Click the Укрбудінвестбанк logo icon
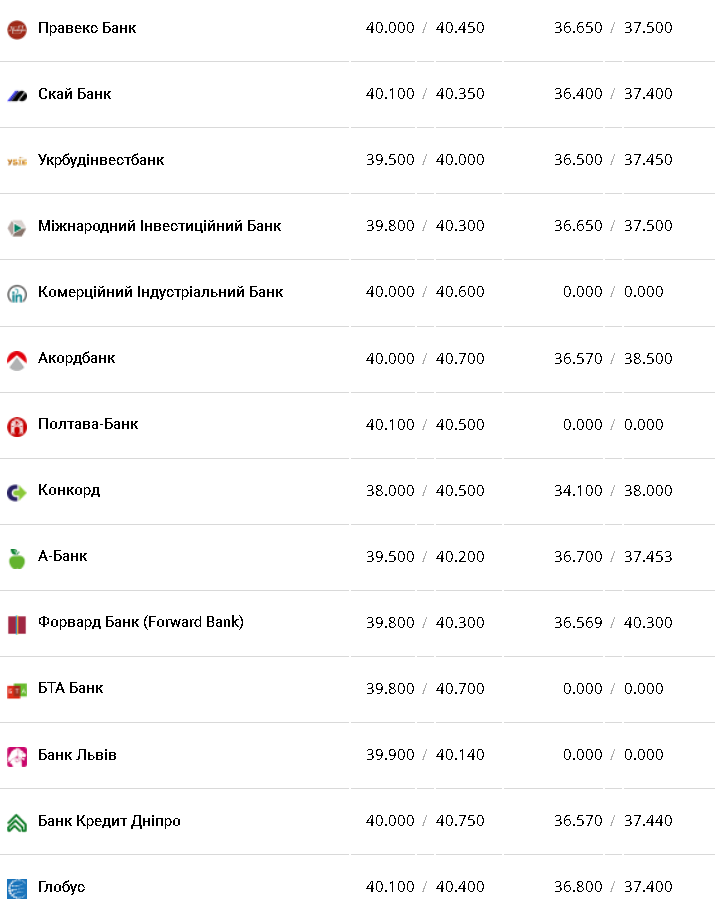The width and height of the screenshot is (715, 916). (16, 161)
